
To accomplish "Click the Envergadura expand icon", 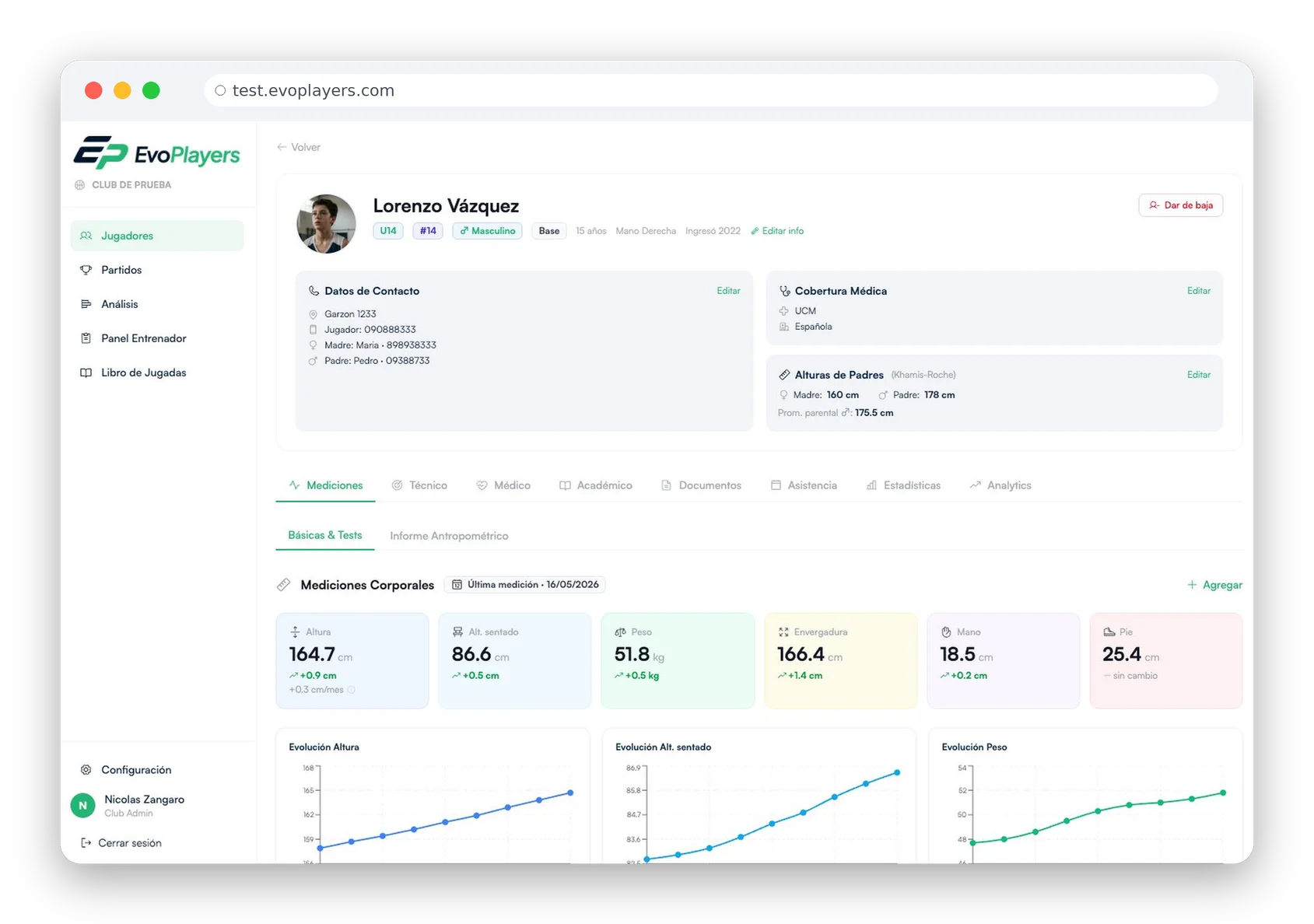I will click(x=783, y=632).
